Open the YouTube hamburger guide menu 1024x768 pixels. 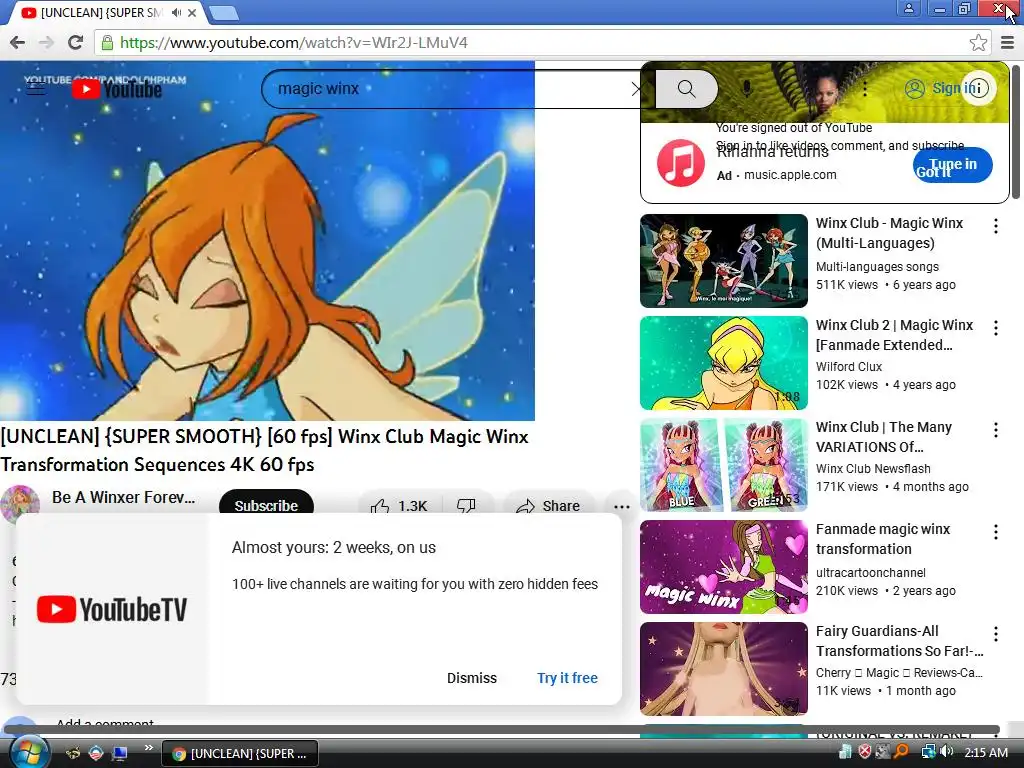click(x=35, y=88)
